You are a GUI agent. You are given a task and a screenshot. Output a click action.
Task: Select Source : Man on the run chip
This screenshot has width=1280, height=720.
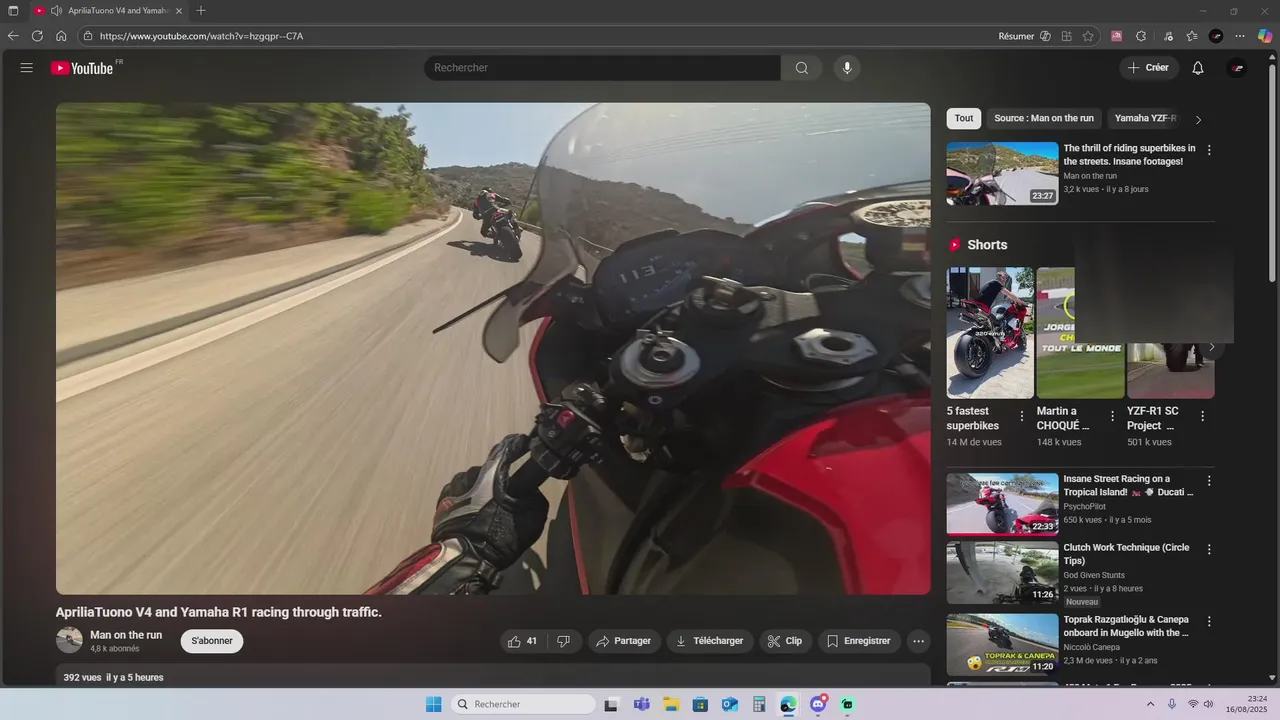1044,118
